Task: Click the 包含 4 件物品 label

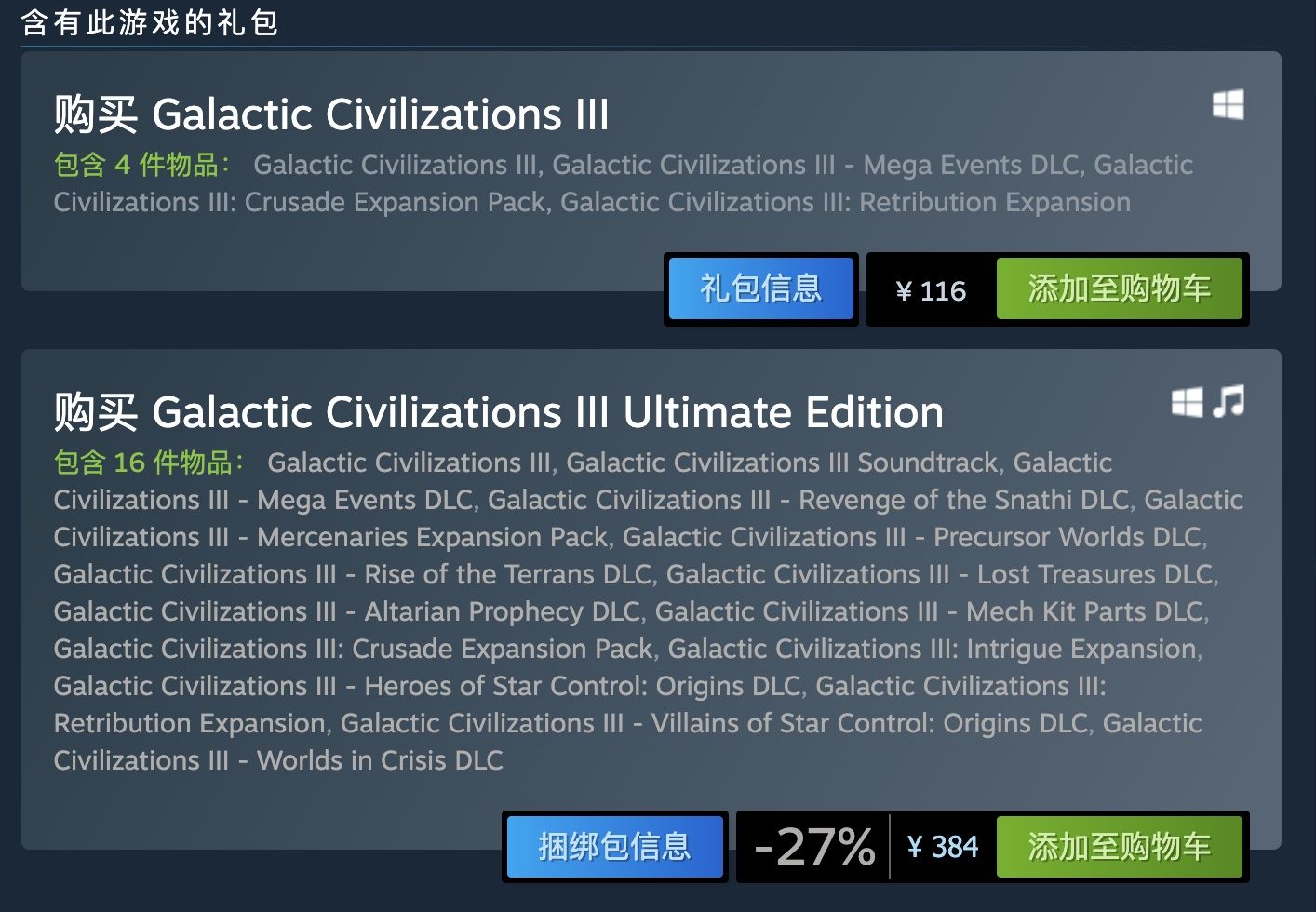Action: tap(143, 165)
